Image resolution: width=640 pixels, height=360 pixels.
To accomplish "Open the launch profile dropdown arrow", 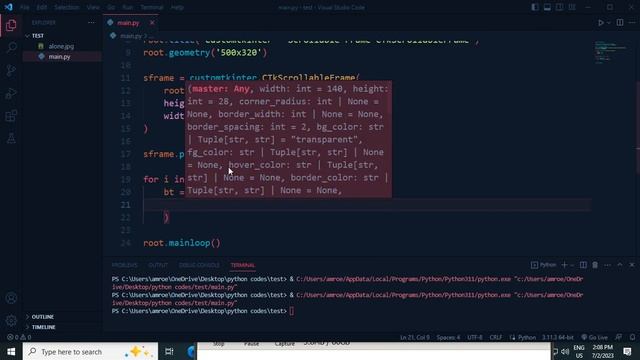I will (x=572, y=265).
